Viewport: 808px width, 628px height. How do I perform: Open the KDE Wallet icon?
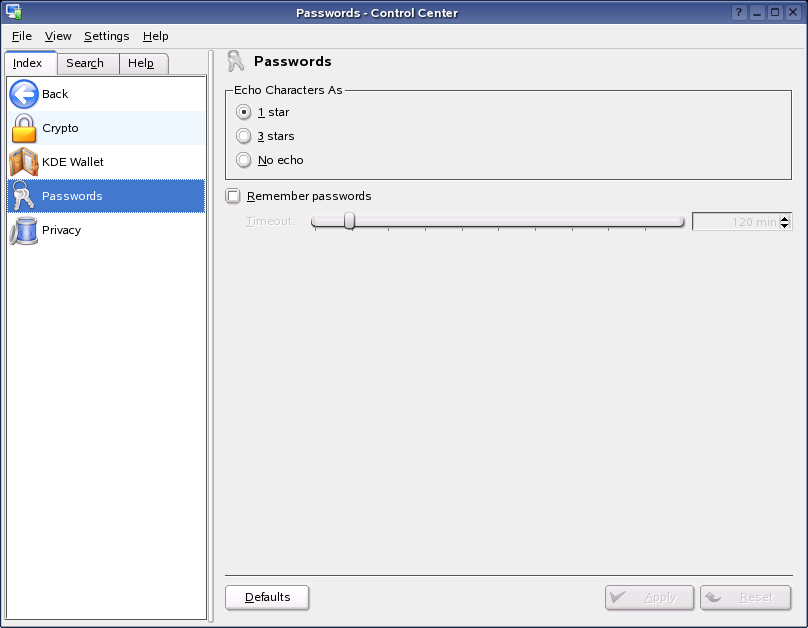click(x=24, y=162)
